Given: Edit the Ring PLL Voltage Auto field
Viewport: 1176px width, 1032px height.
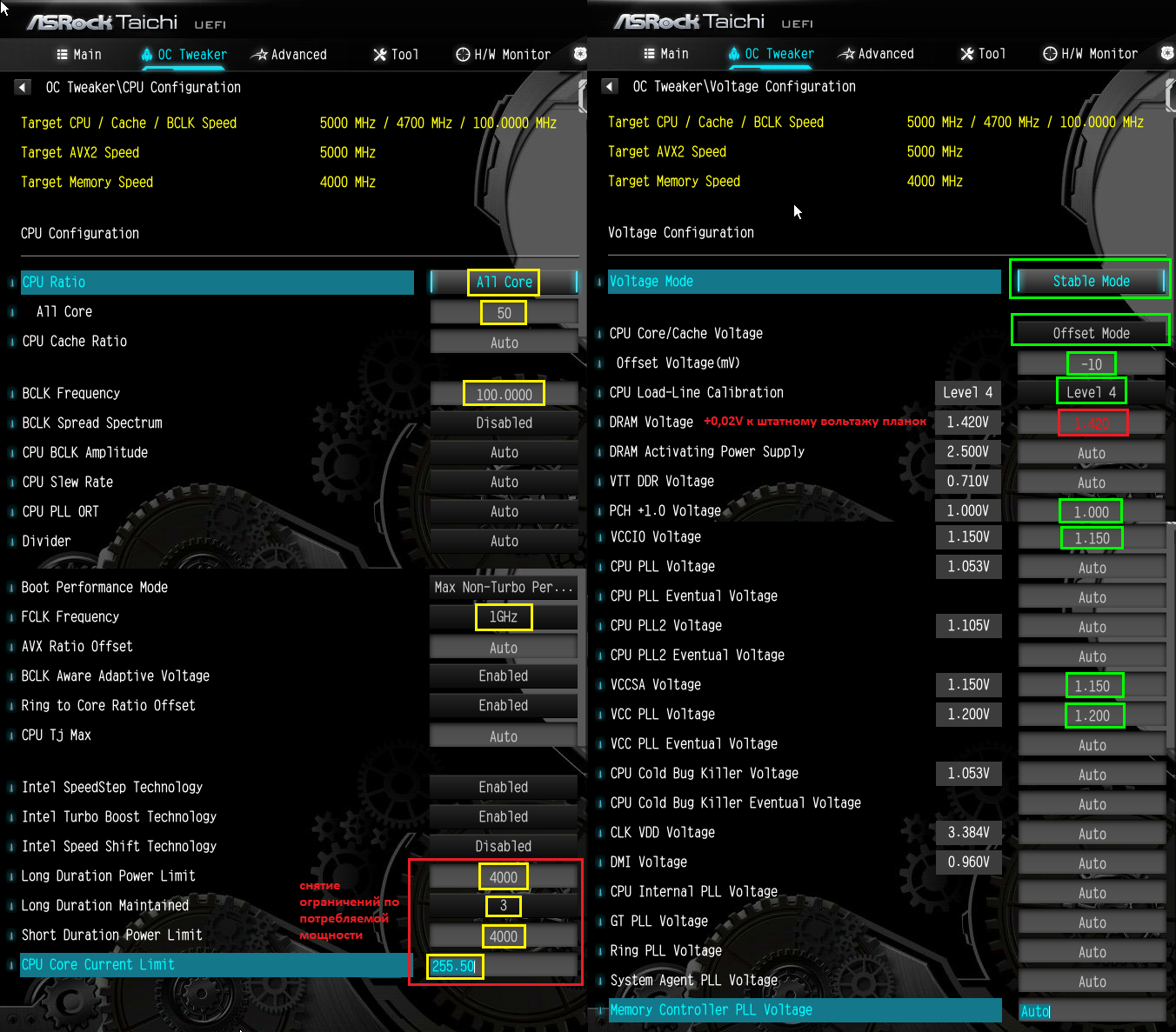Looking at the screenshot, I should pos(1091,952).
